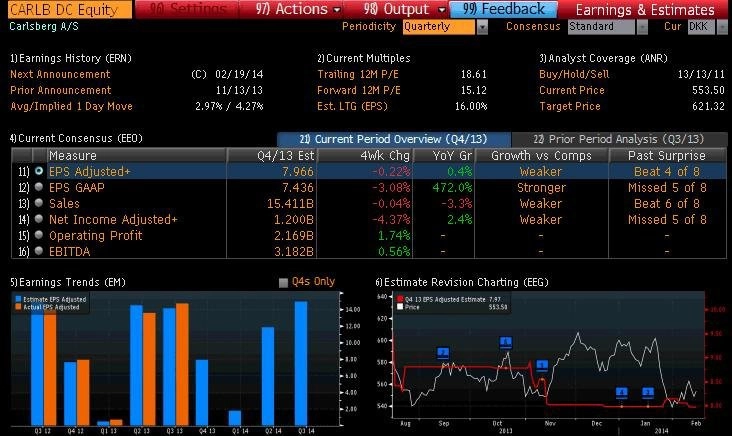The height and width of the screenshot is (436, 732).
Task: Click the blue event marker above January
Action: (648, 393)
